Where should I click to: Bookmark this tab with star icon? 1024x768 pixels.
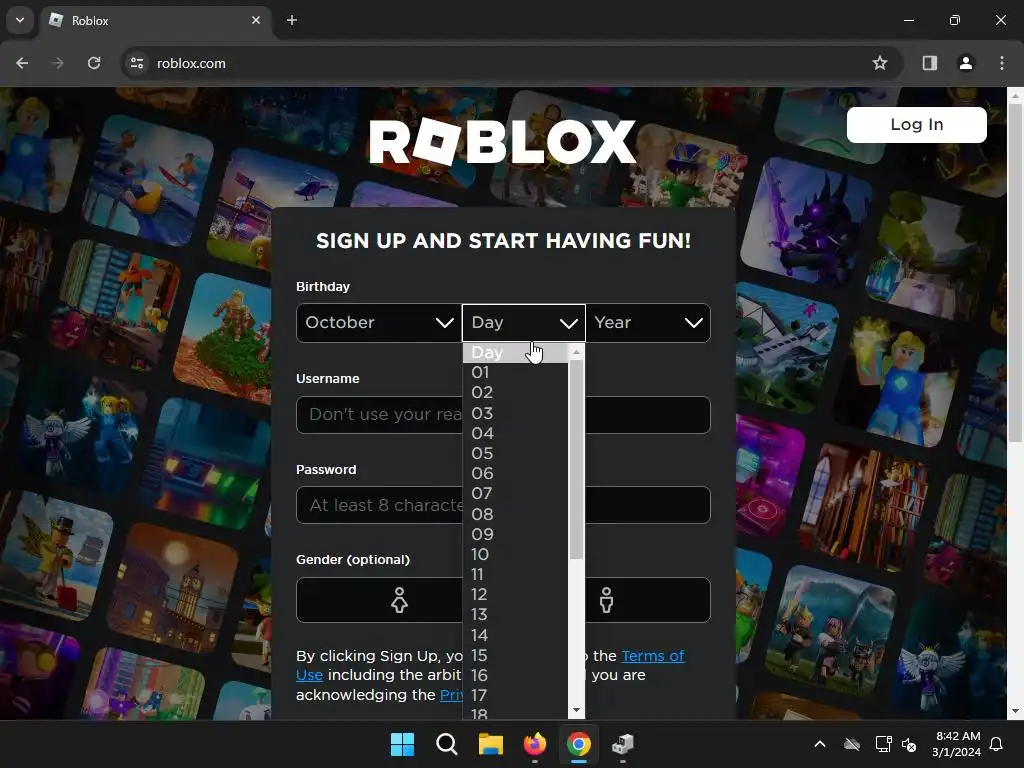point(880,63)
